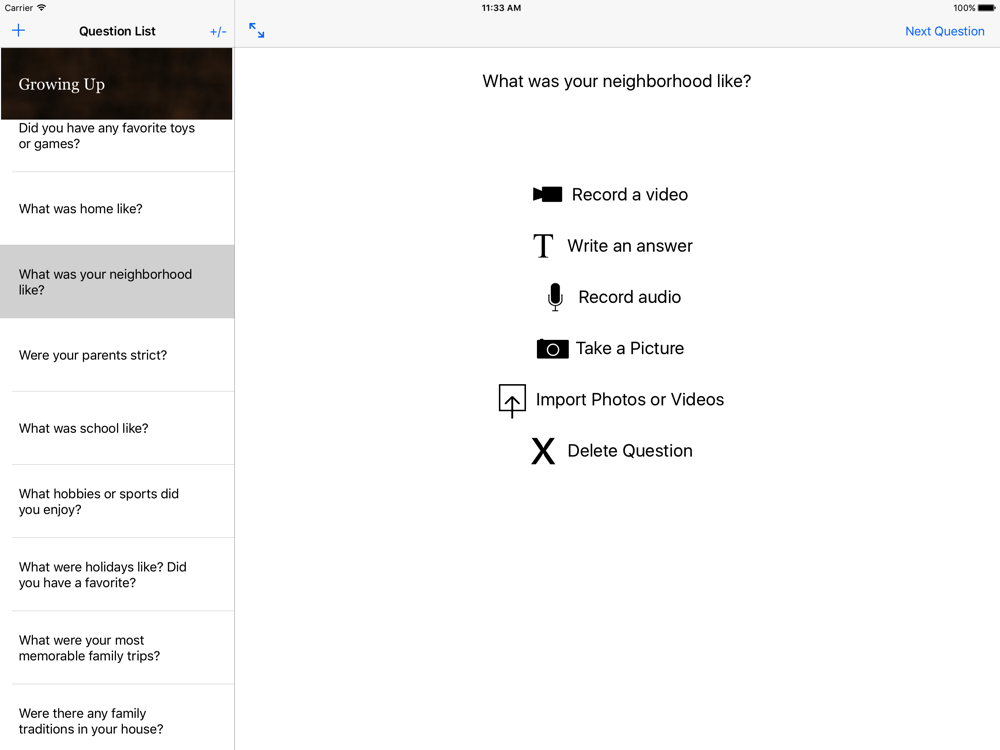
Task: Open 'What was school like?' question
Action: pyautogui.click(x=117, y=429)
